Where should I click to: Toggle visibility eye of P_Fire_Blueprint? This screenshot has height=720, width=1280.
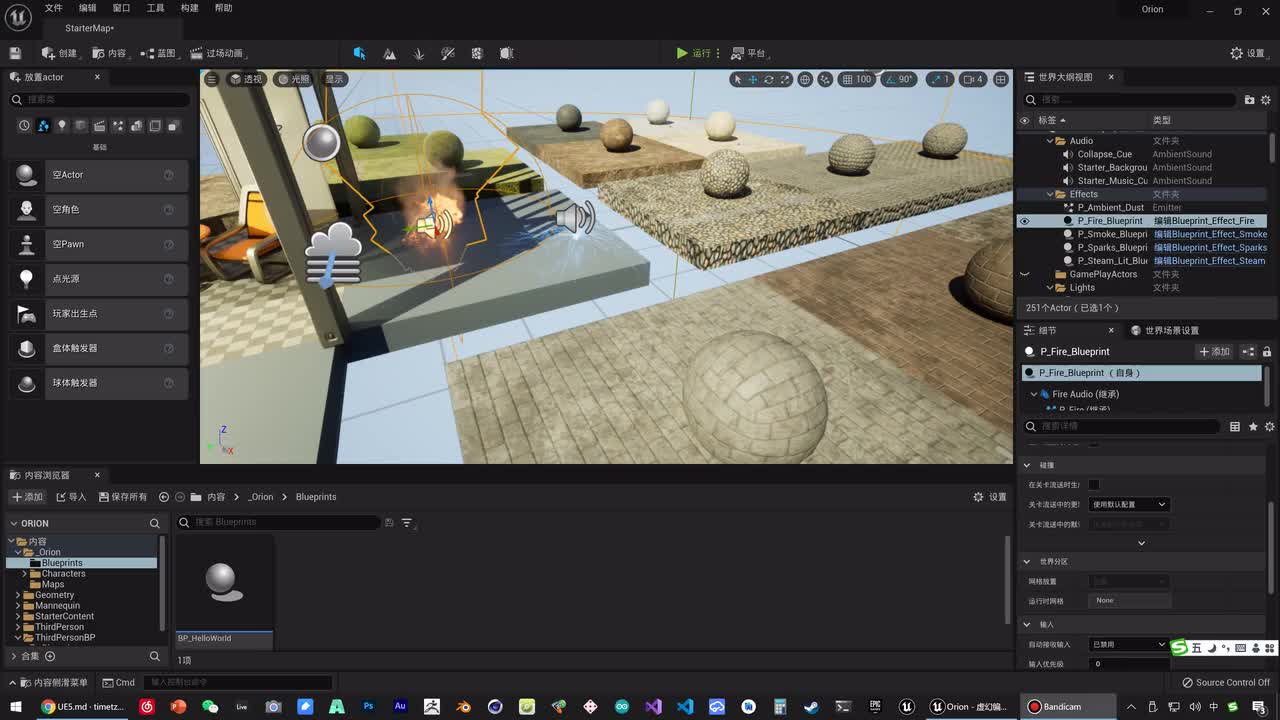point(1024,221)
